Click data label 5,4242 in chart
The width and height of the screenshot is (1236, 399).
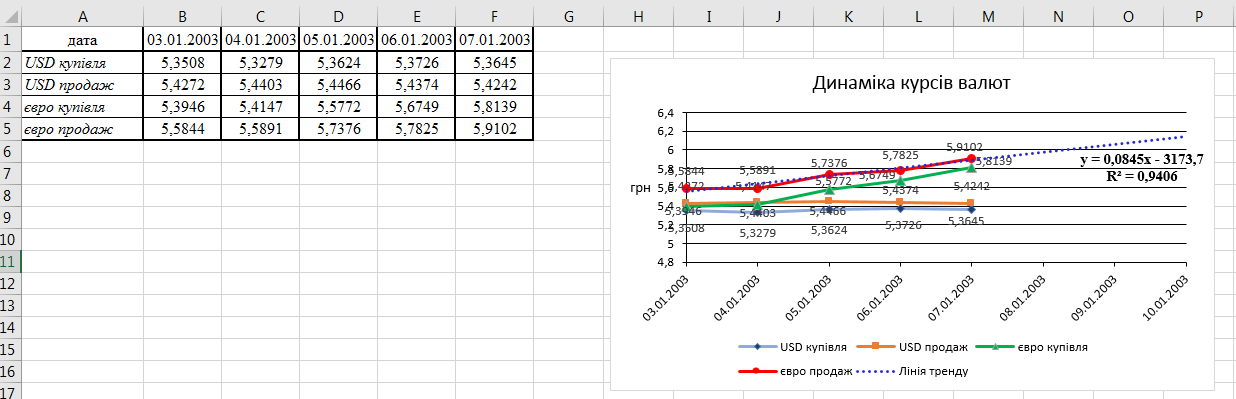(x=972, y=186)
